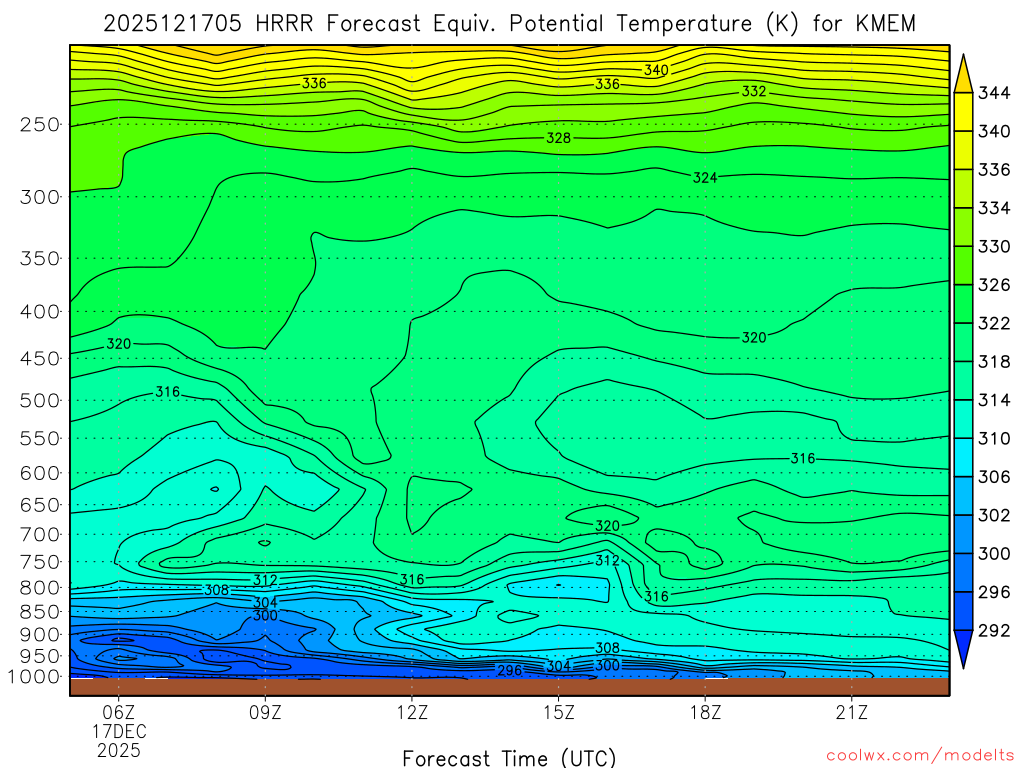Click the 2025 year label under 17DEC
The width and height of the screenshot is (1024, 768).
(119, 750)
